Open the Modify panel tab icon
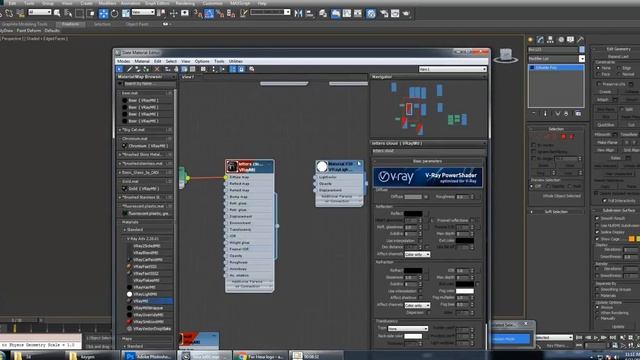640x360 pixels. pos(540,40)
